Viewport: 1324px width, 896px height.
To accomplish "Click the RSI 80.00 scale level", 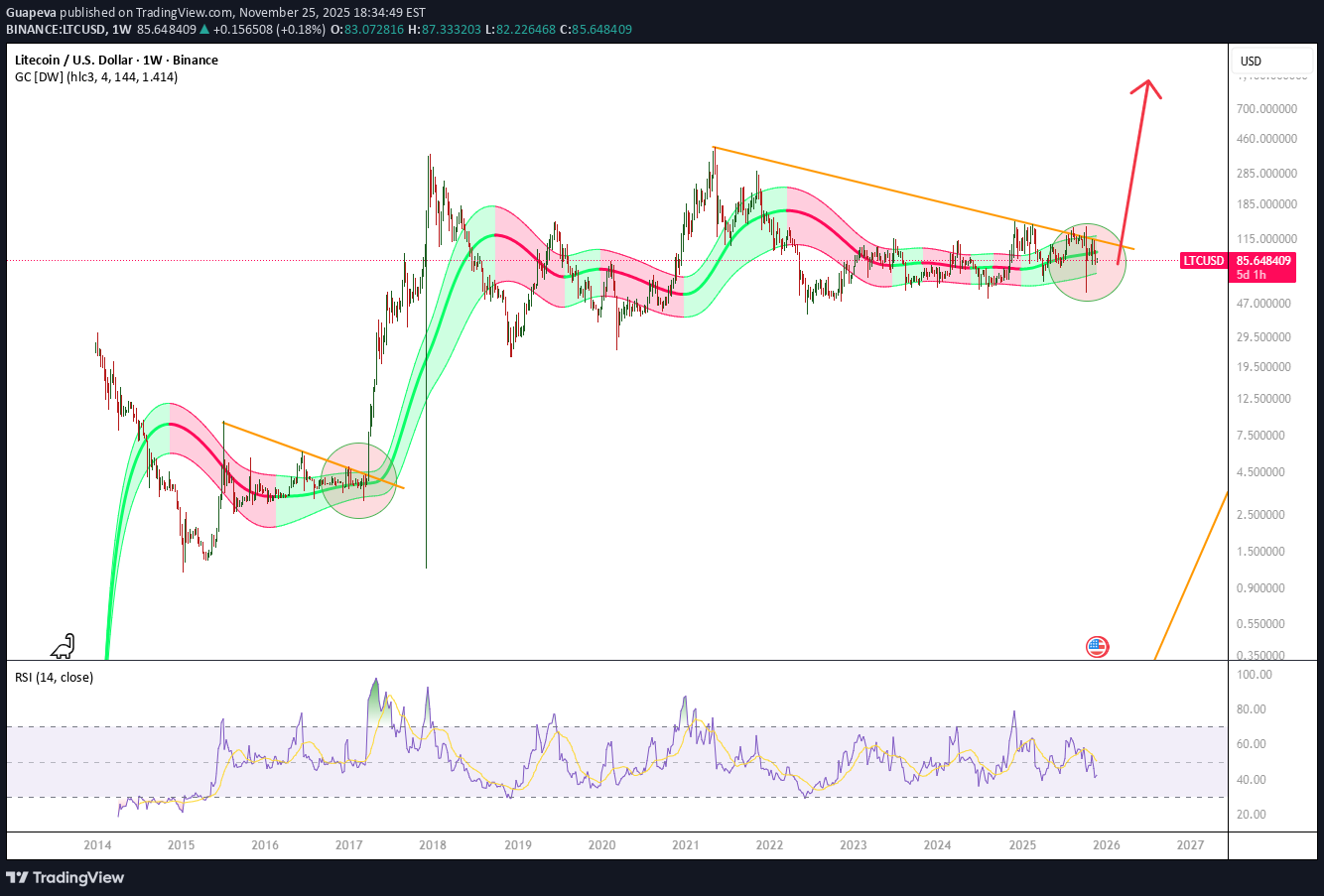I will (x=1251, y=709).
